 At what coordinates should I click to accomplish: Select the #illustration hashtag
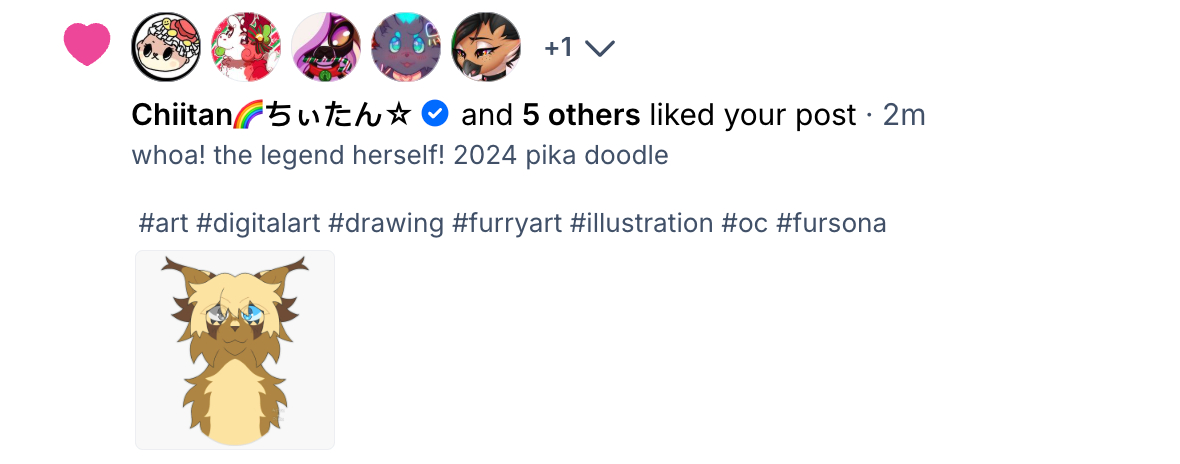coord(641,223)
